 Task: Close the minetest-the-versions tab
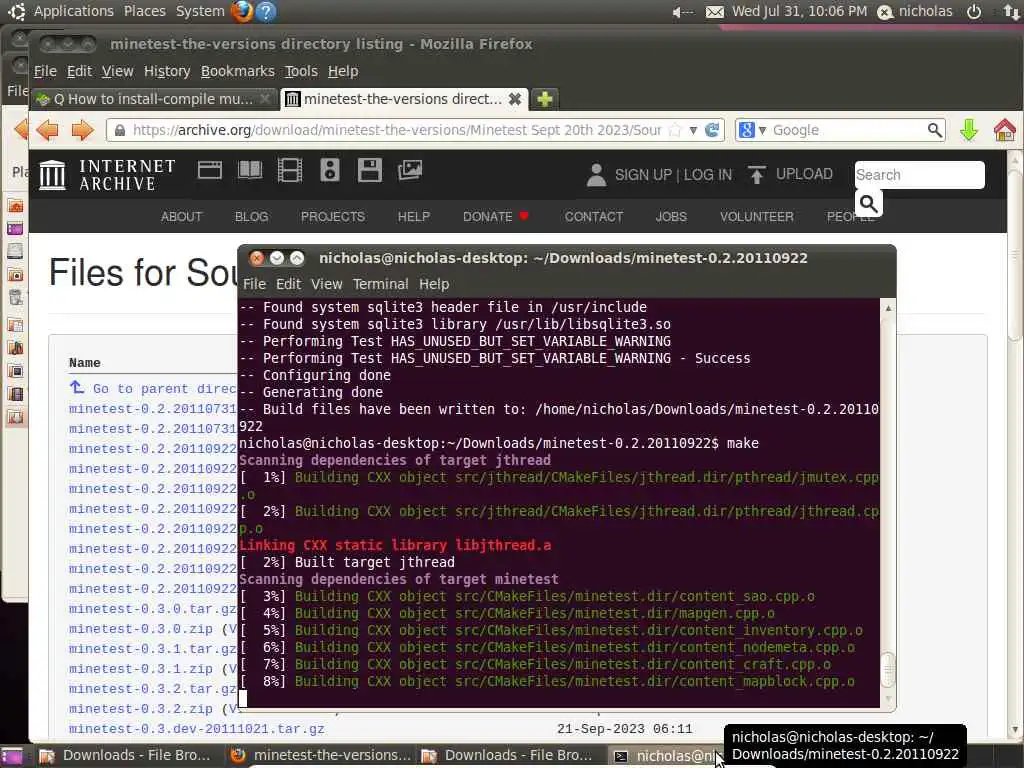tap(515, 99)
